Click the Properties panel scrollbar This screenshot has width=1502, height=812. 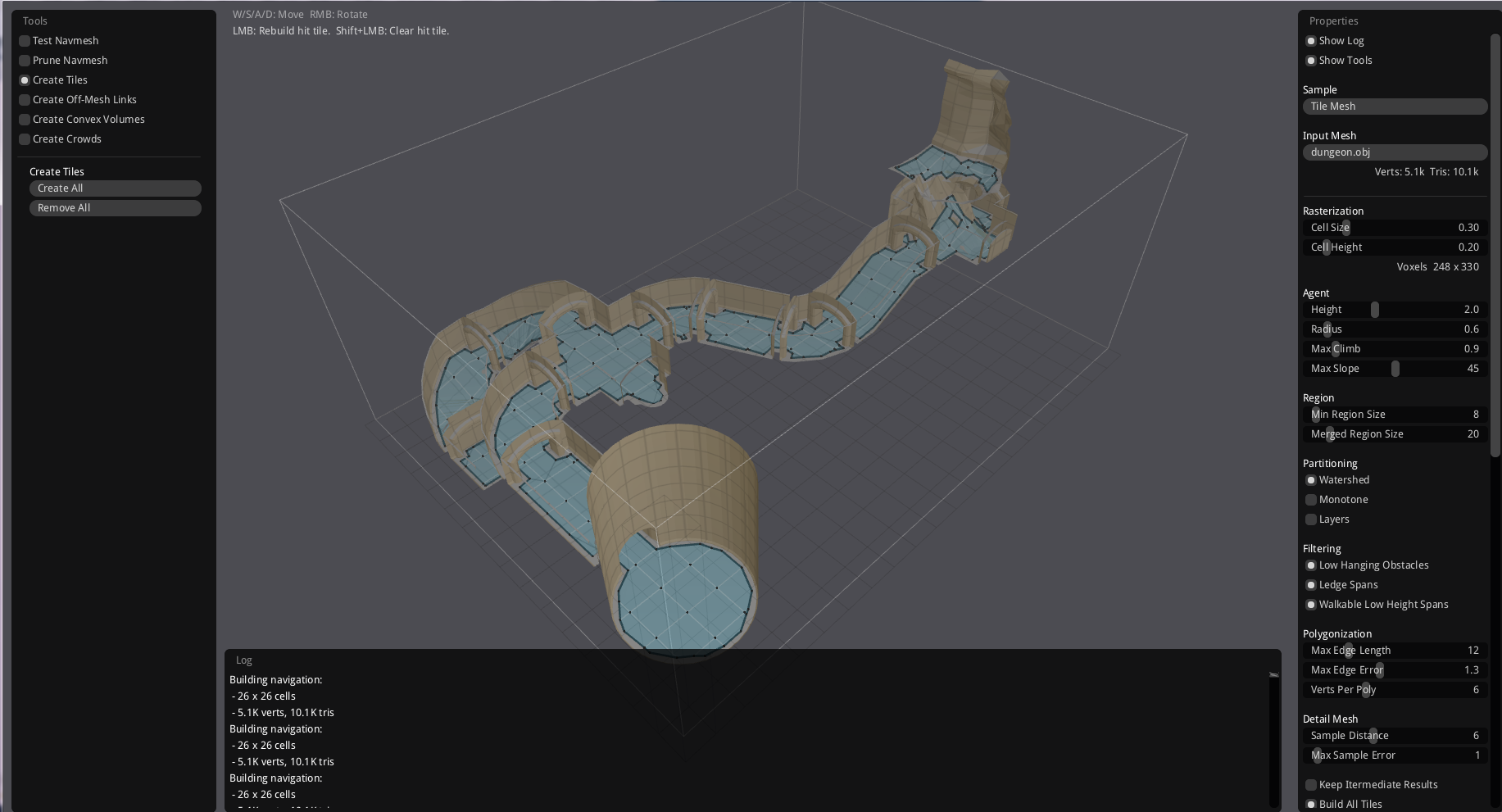tap(1495, 246)
